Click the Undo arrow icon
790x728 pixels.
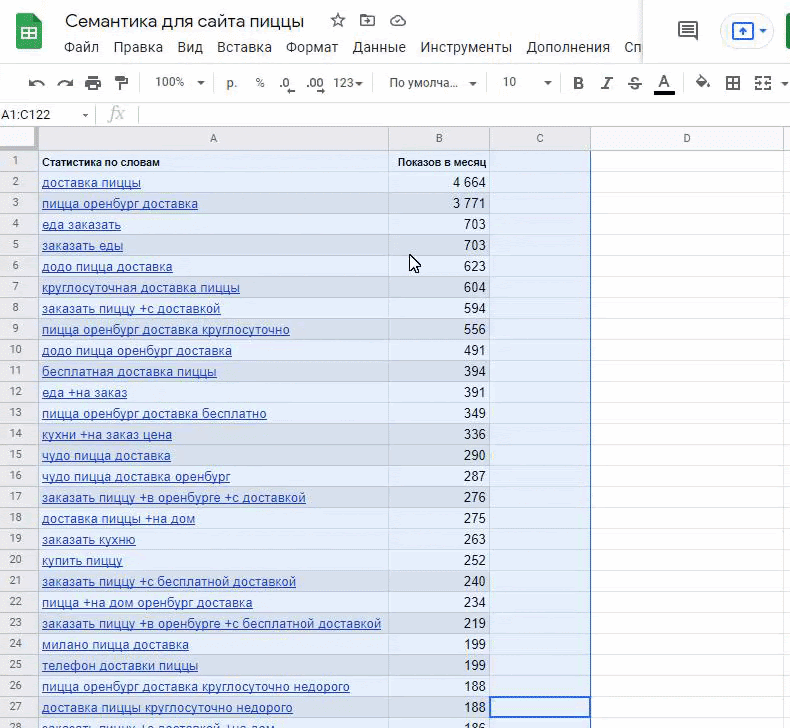pyautogui.click(x=37, y=83)
